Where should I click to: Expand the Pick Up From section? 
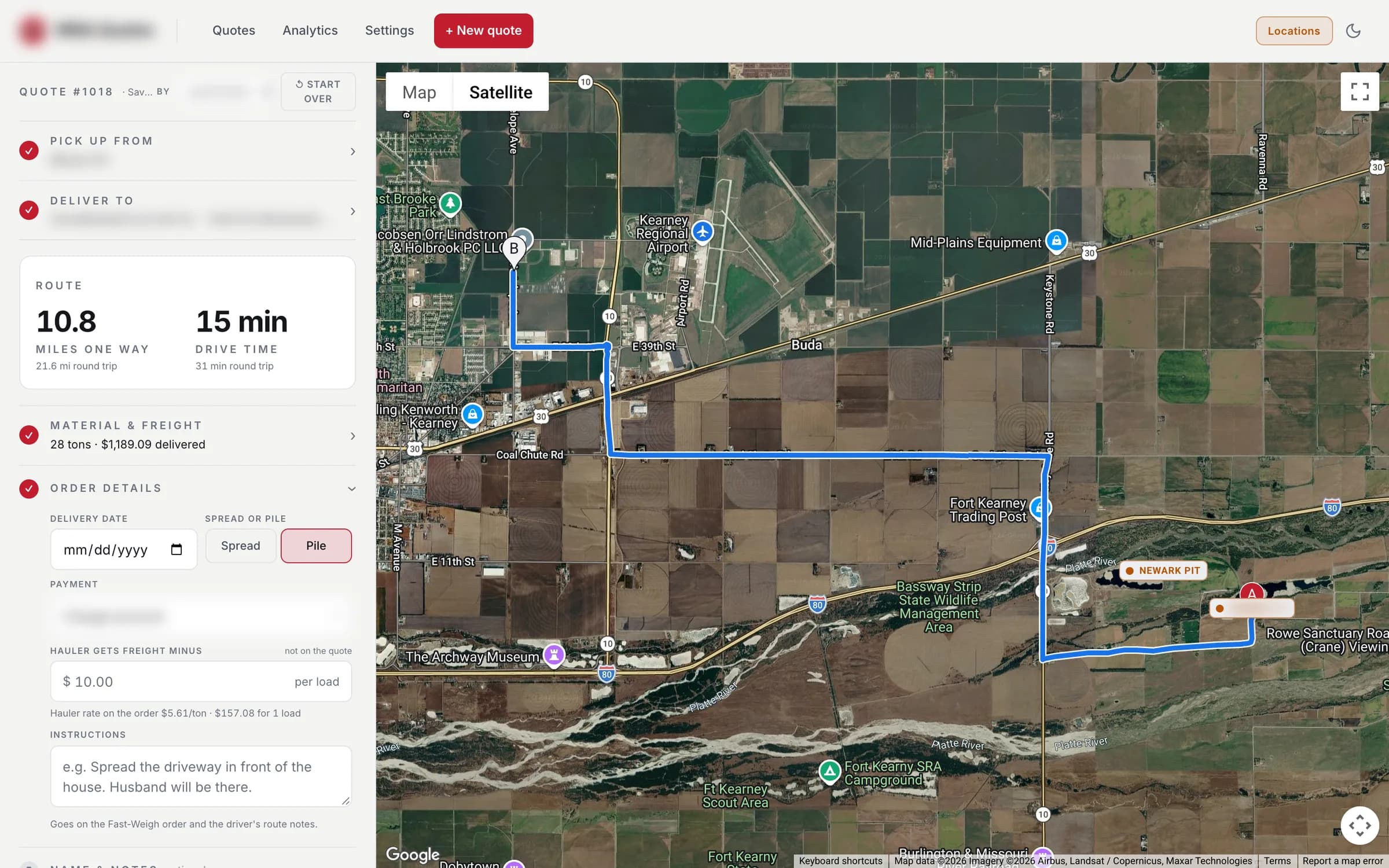(x=187, y=150)
